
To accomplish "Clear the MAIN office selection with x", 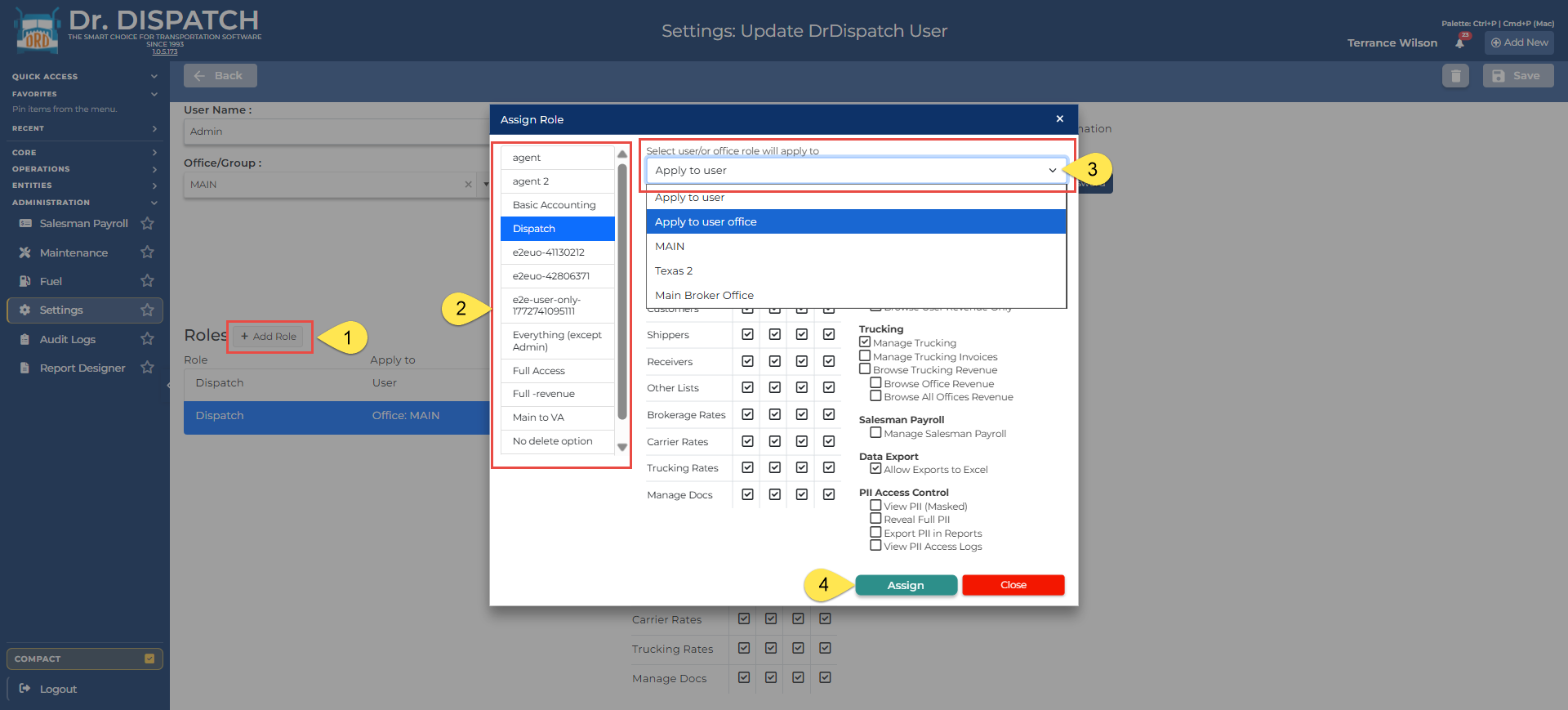I will coord(468,185).
